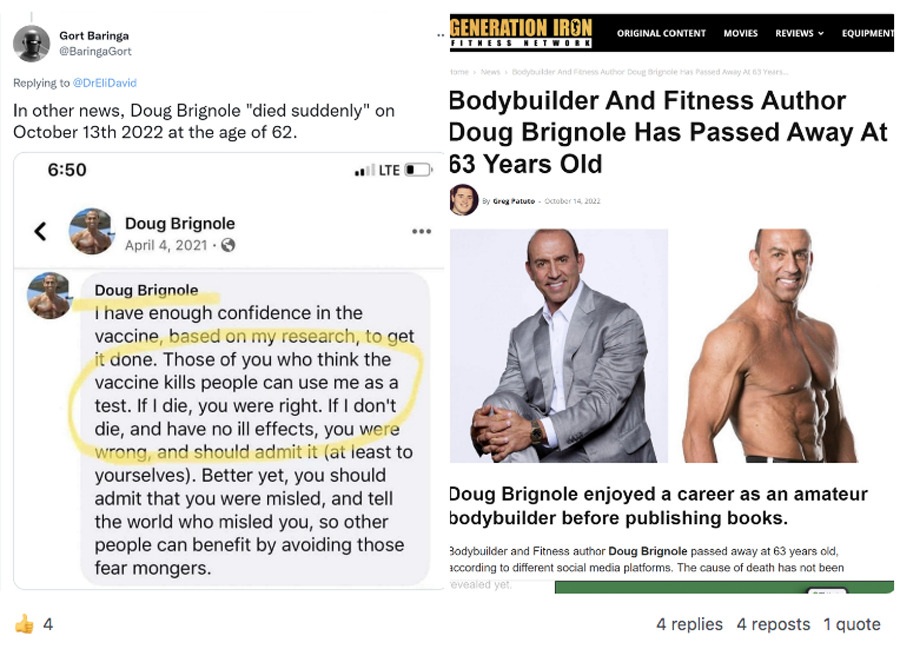Expand the Reviews dropdown menu
Viewport: 900px width, 649px height.
799,33
